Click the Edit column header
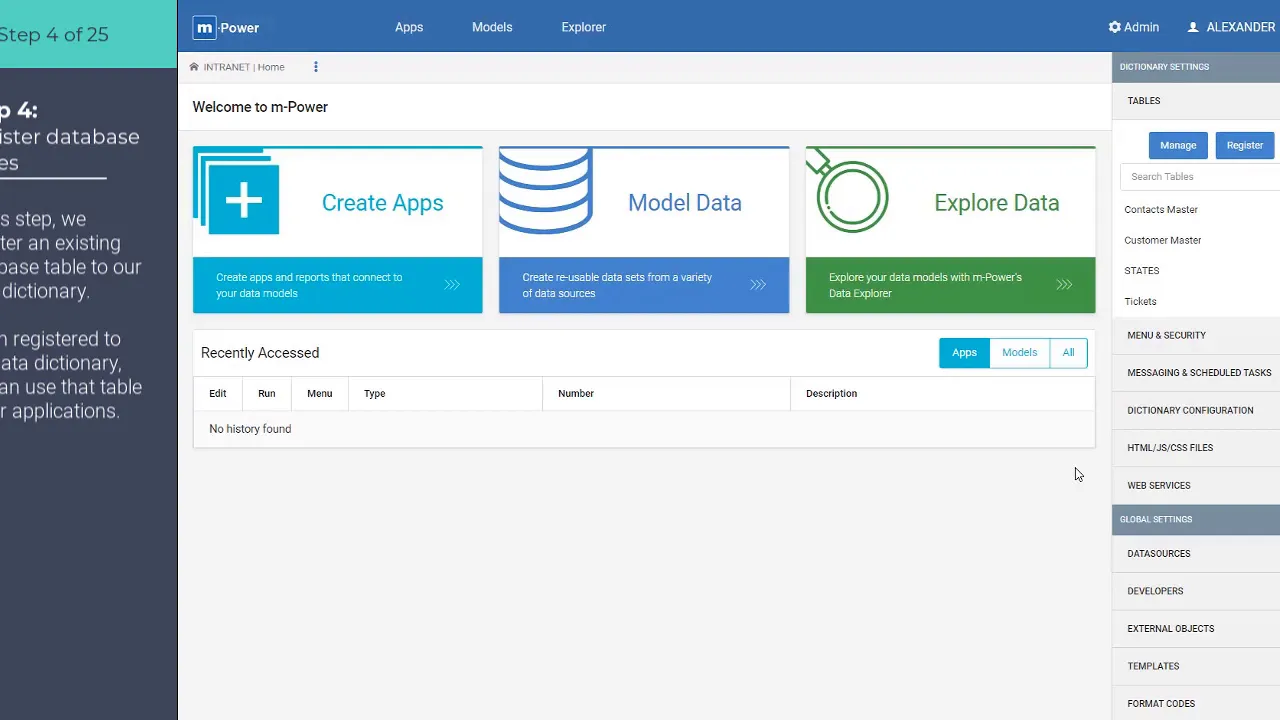Viewport: 1280px width, 720px height. 218,394
